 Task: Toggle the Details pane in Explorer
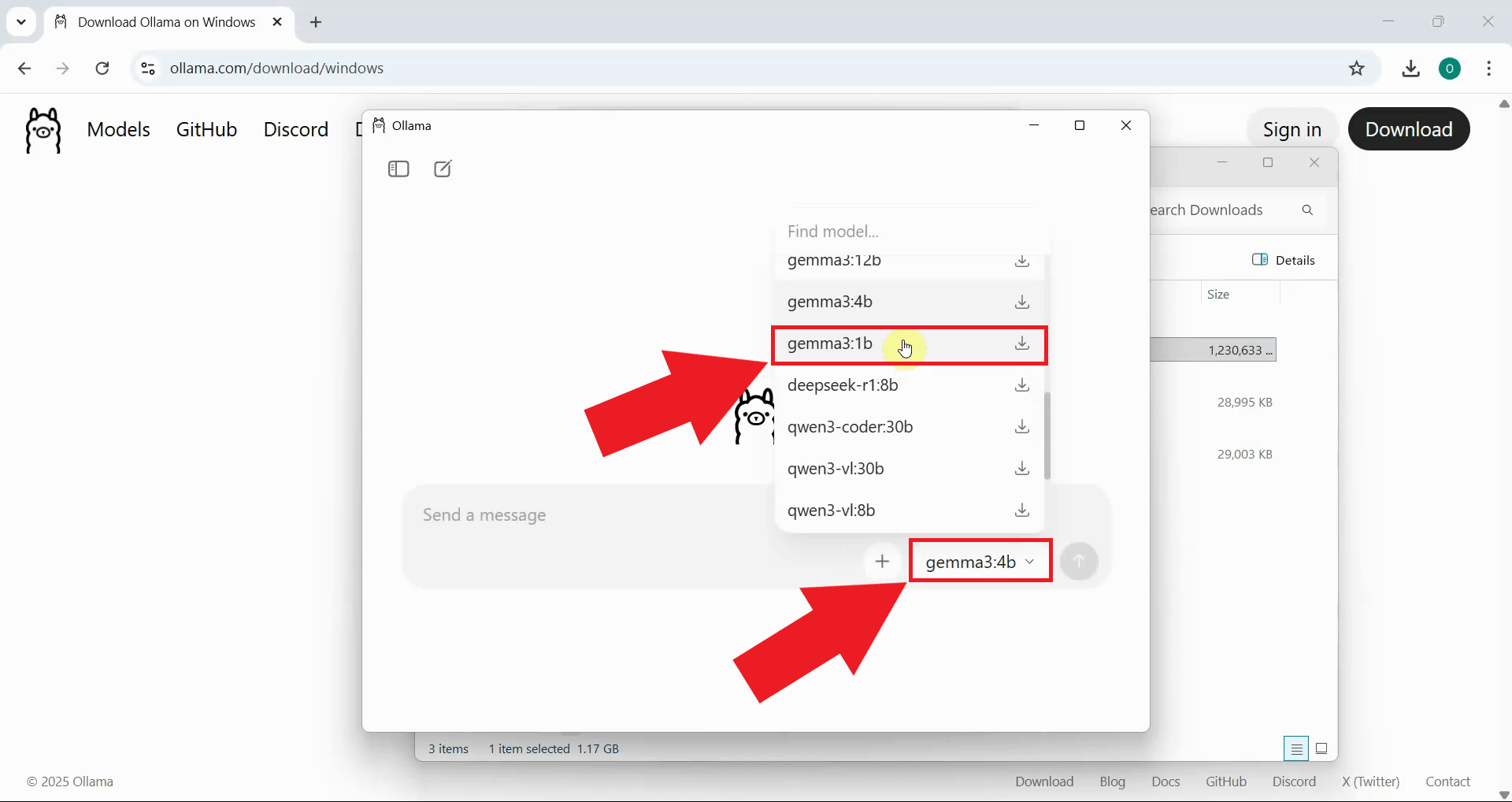[x=1284, y=260]
